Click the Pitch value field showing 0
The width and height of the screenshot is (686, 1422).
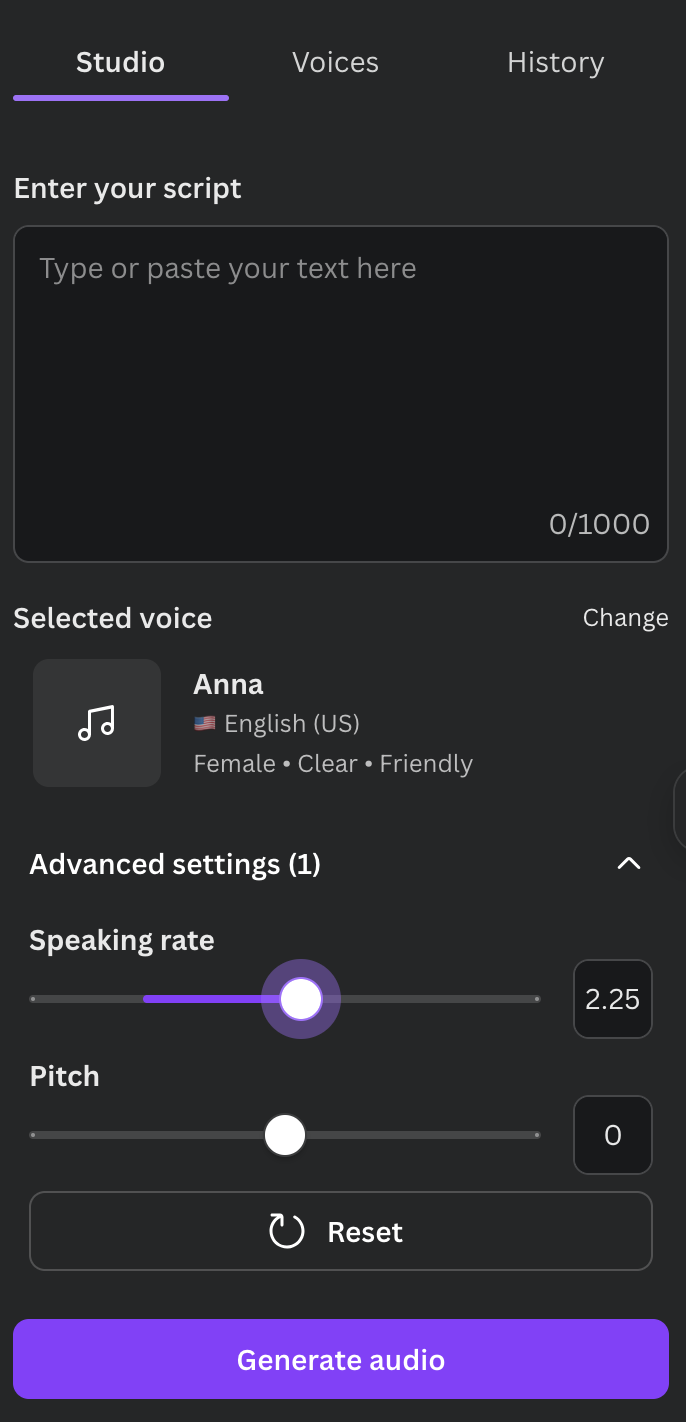point(612,1135)
